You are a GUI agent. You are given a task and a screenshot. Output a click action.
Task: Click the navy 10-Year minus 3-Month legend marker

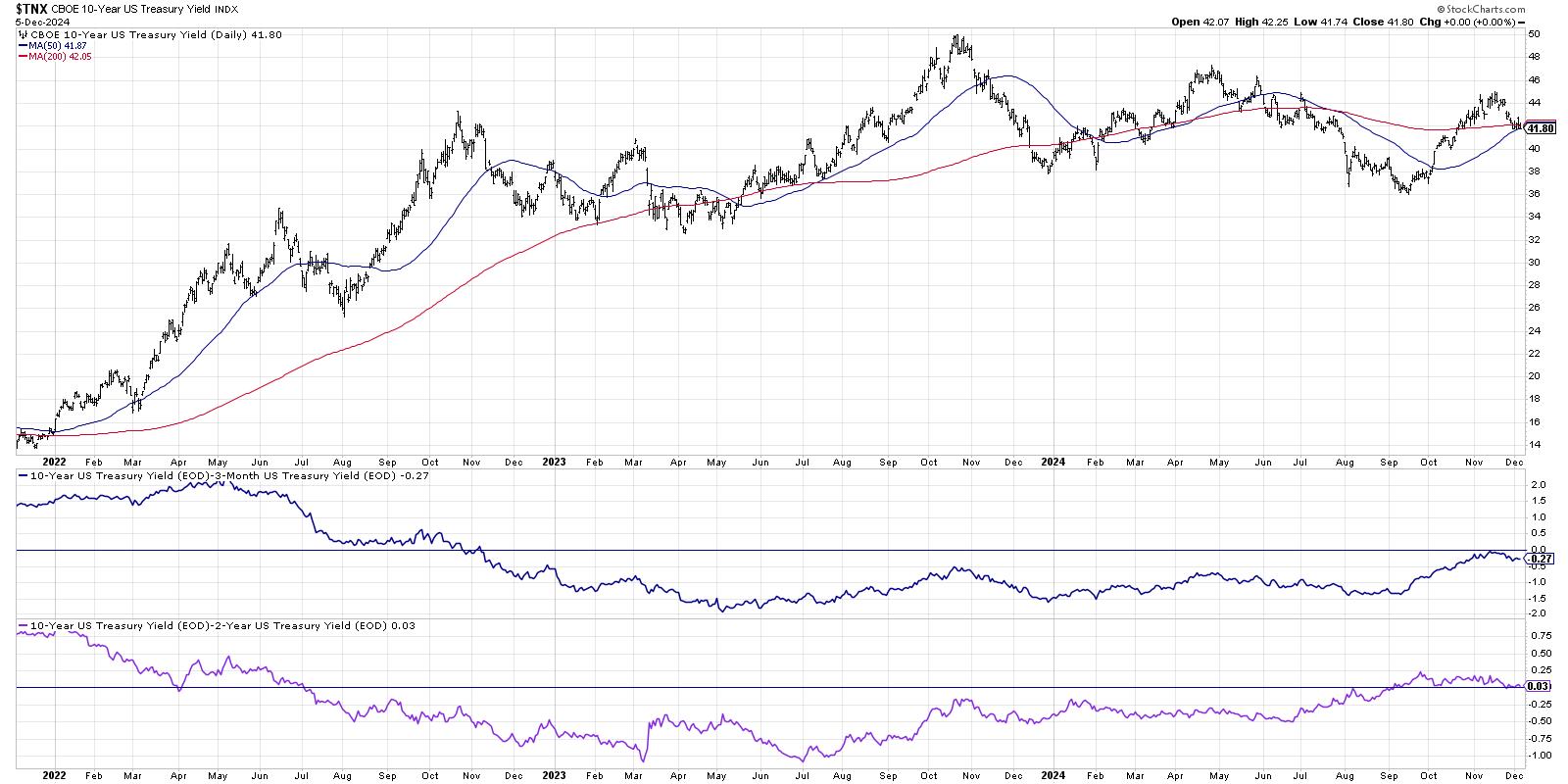pos(24,475)
